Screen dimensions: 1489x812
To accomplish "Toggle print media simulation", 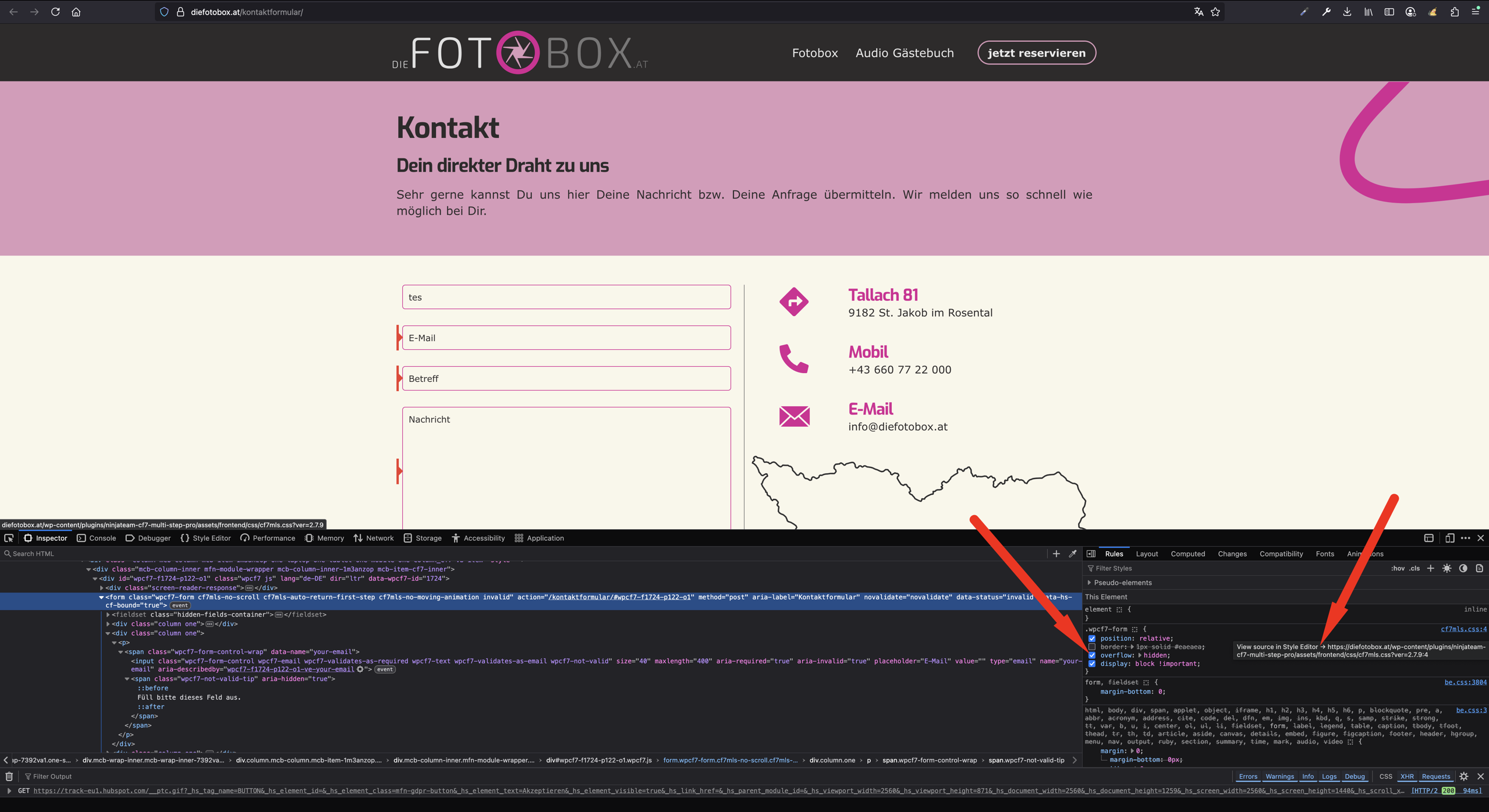I will (x=1479, y=568).
